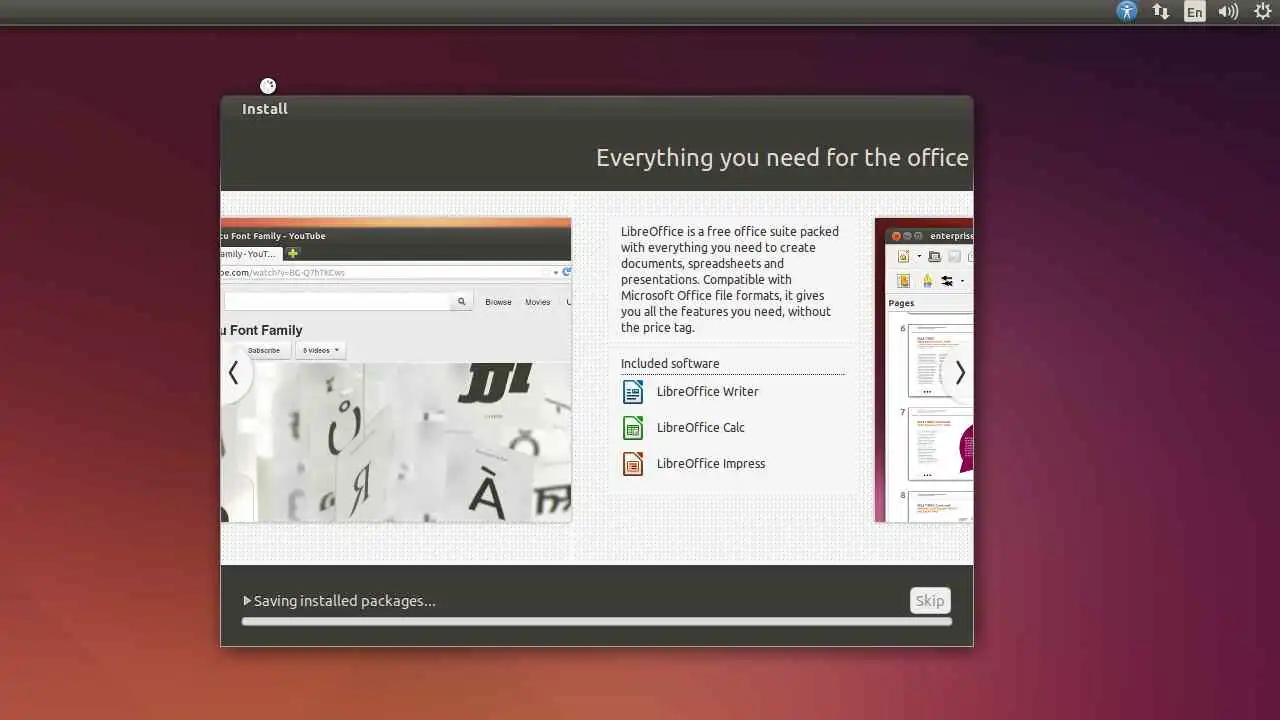Click the 'LibreOffice Writer' label
This screenshot has width=1280, height=720.
[707, 392]
